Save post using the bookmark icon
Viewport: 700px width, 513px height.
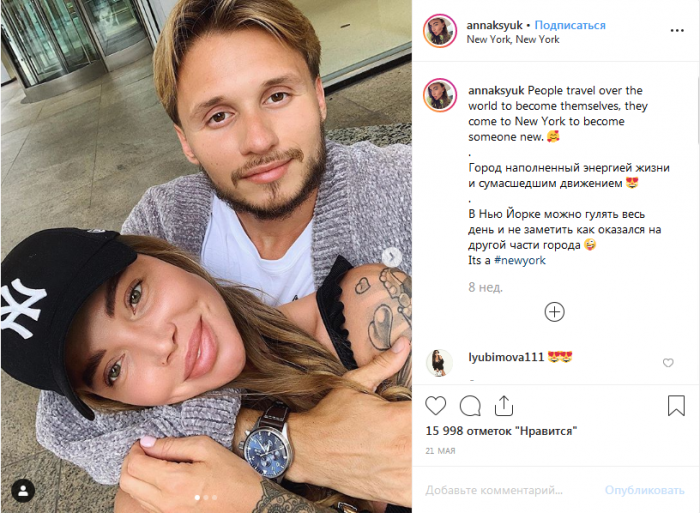[x=676, y=405]
